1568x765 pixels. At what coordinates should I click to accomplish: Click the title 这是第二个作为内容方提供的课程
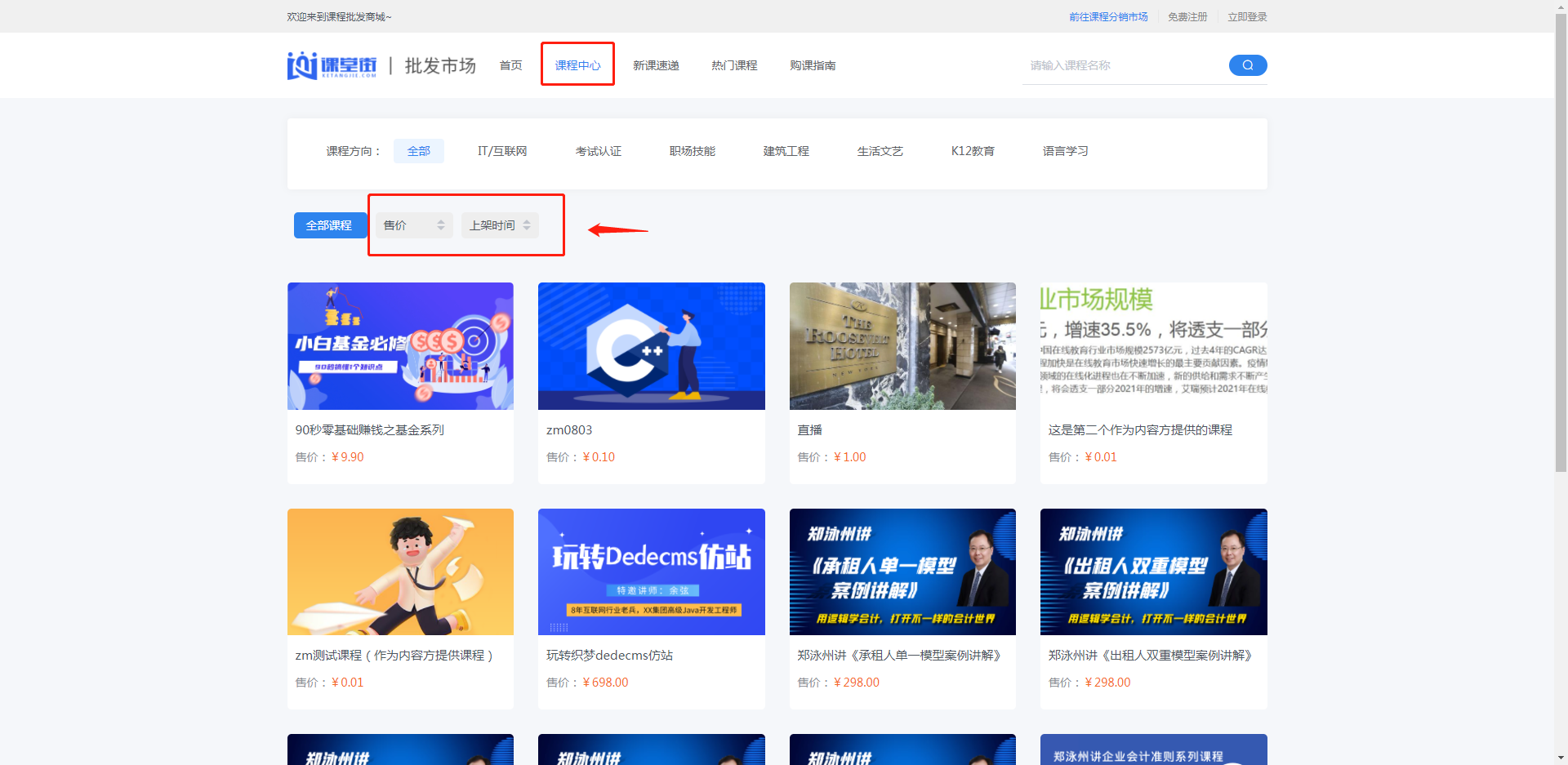coord(1141,430)
